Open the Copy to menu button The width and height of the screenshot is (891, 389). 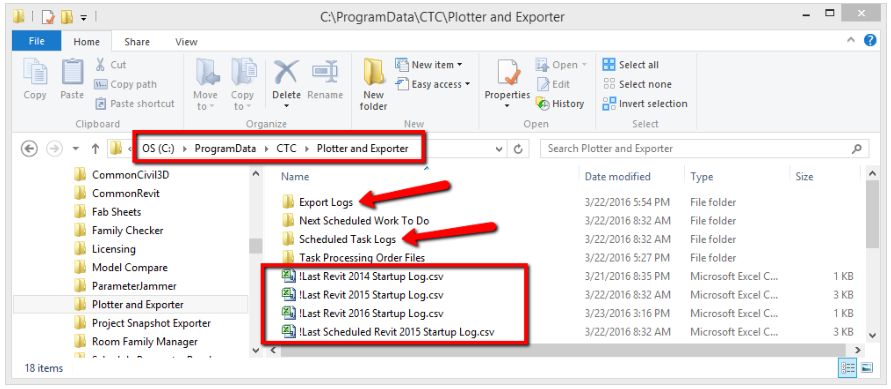click(x=243, y=85)
